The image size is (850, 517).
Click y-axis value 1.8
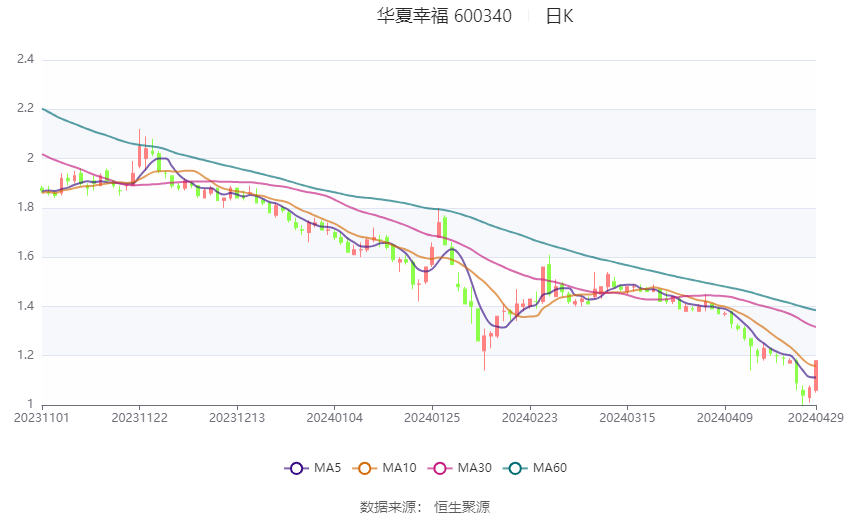[x=25, y=207]
